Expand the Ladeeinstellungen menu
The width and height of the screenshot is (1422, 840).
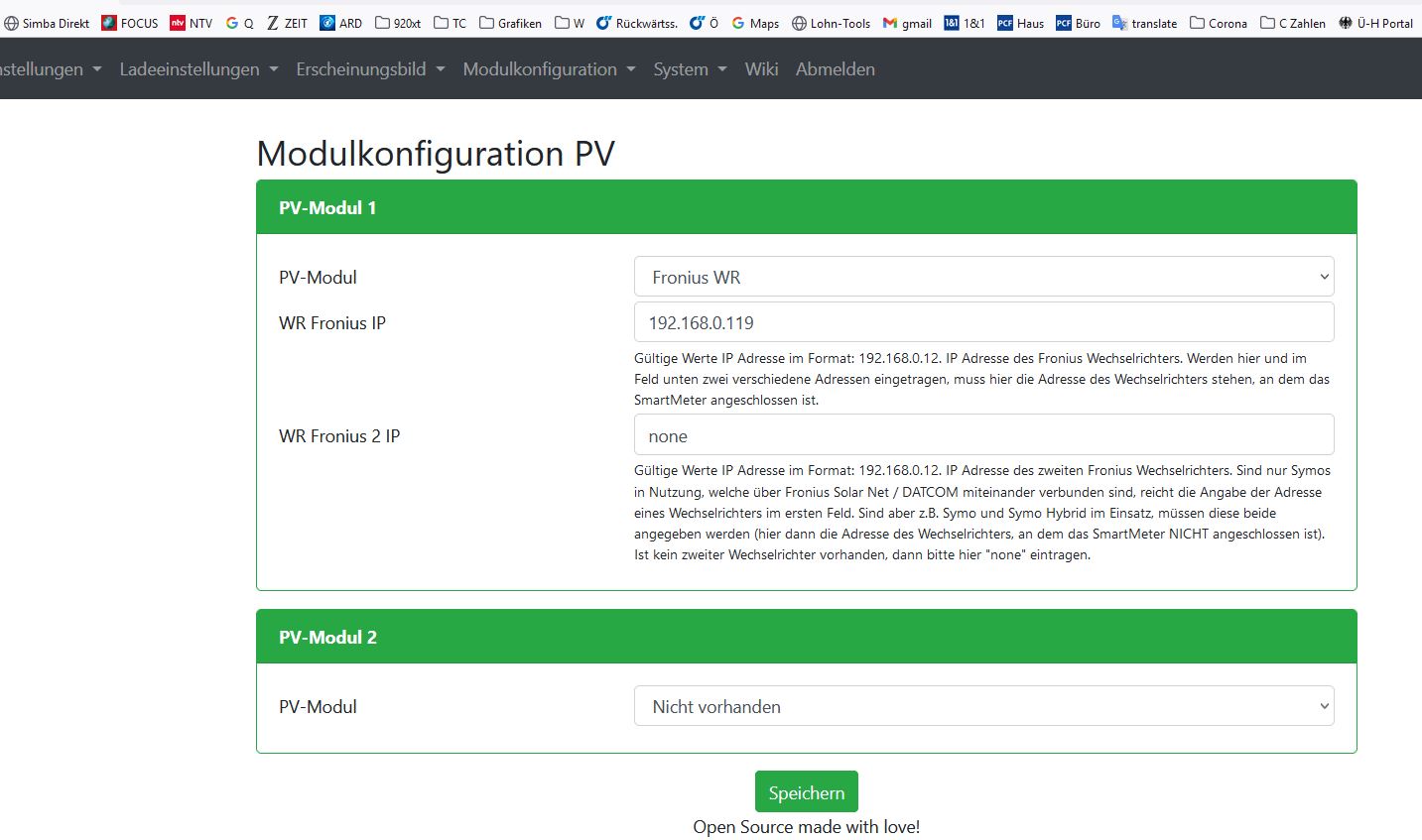[198, 69]
